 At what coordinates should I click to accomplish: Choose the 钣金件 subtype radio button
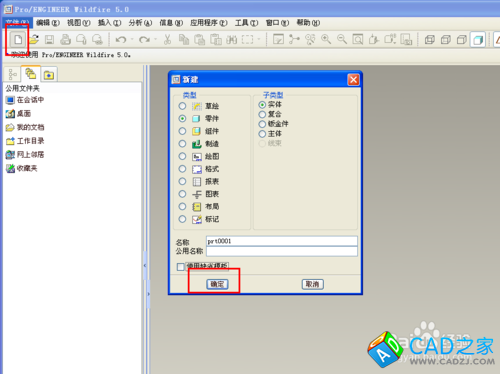click(x=262, y=124)
